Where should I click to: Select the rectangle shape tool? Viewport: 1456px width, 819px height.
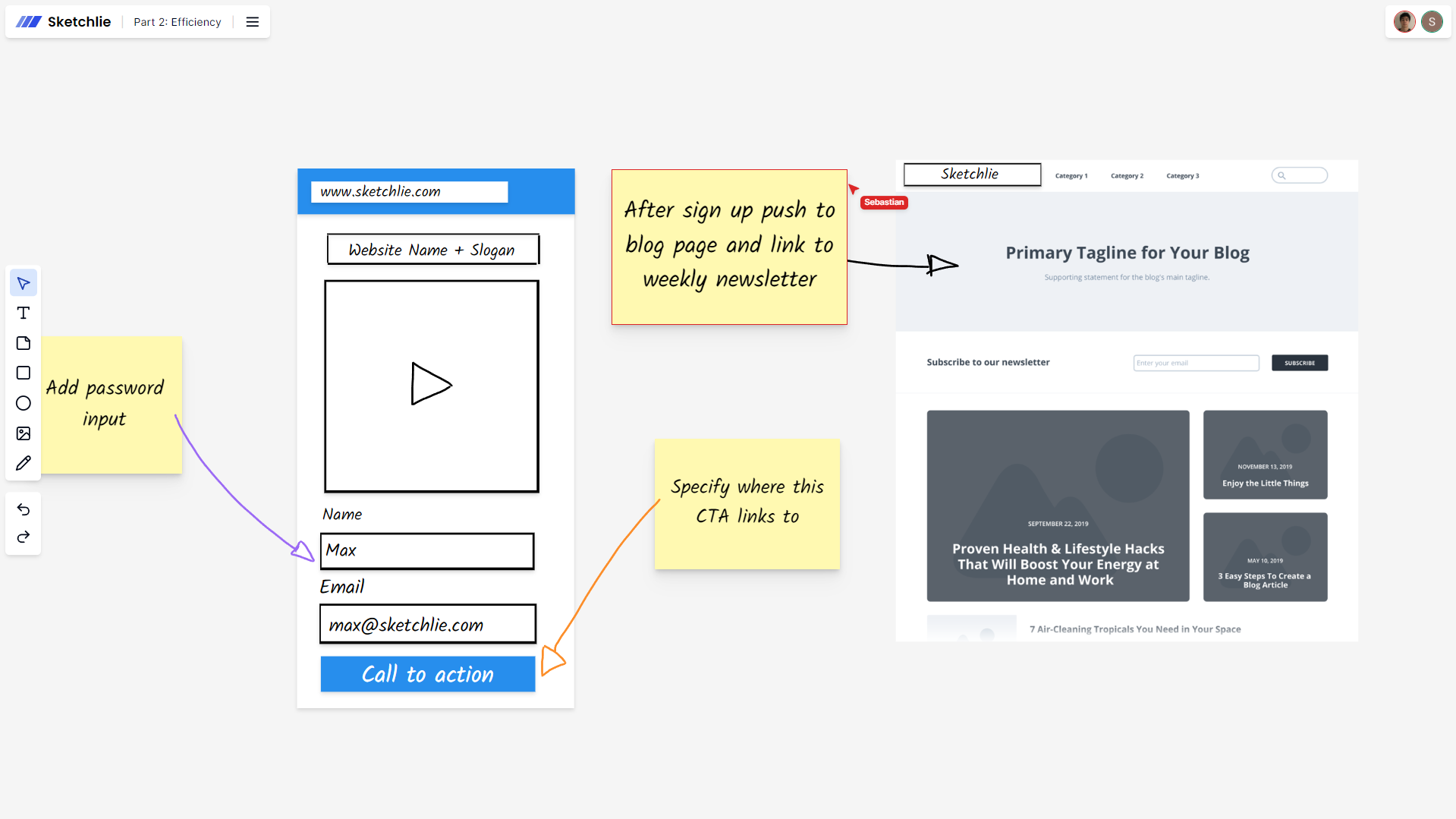pyautogui.click(x=24, y=373)
